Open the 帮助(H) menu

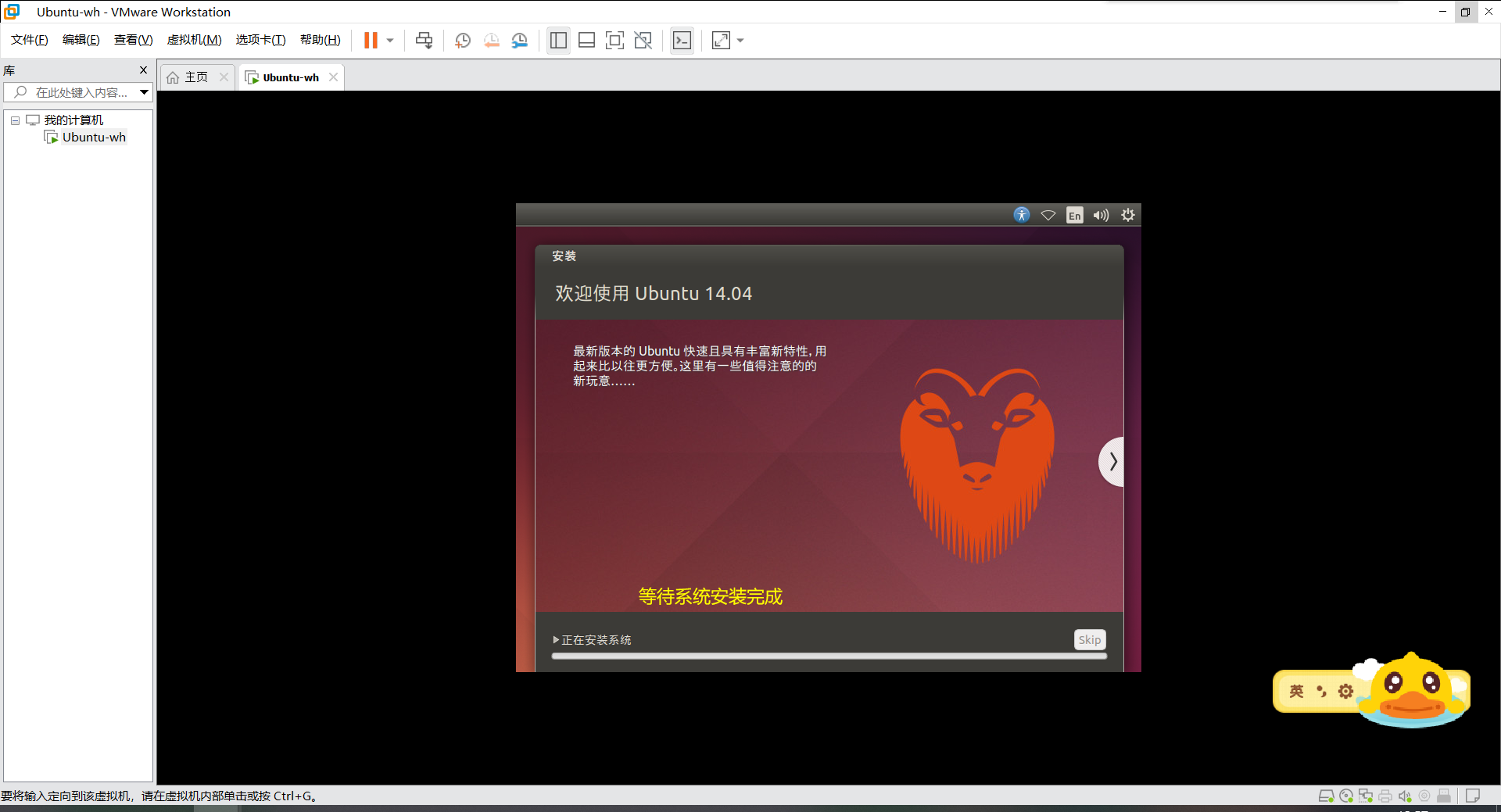(321, 40)
